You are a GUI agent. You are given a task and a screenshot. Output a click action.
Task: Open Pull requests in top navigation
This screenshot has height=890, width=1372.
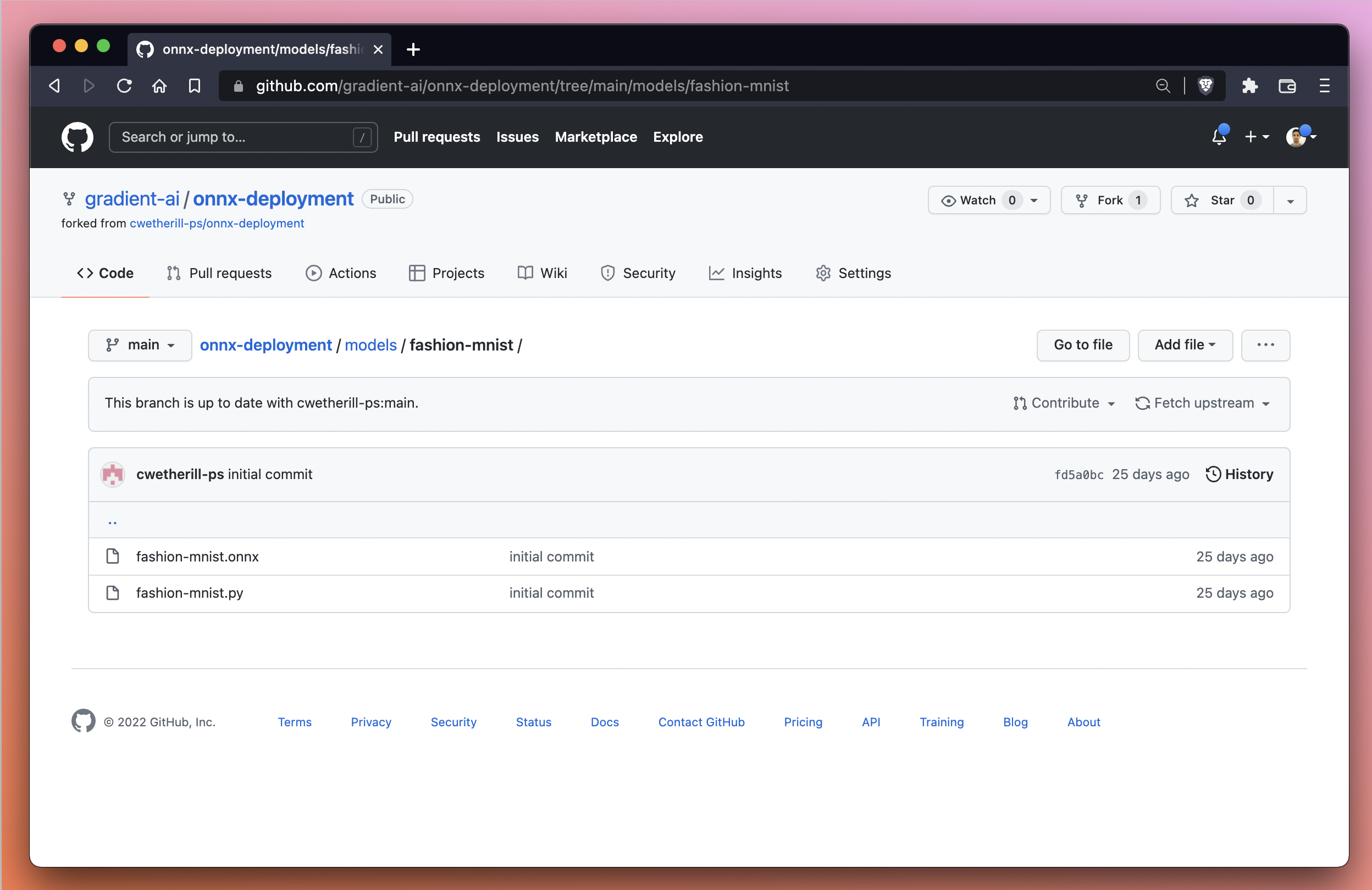pyautogui.click(x=436, y=137)
